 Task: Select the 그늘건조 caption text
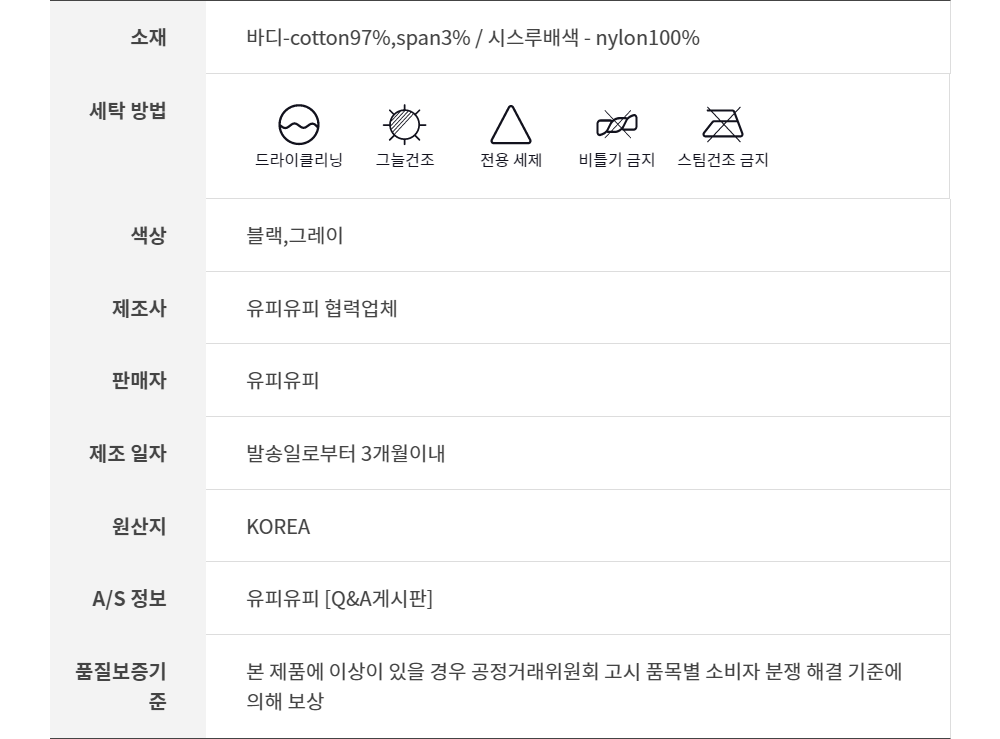point(404,160)
